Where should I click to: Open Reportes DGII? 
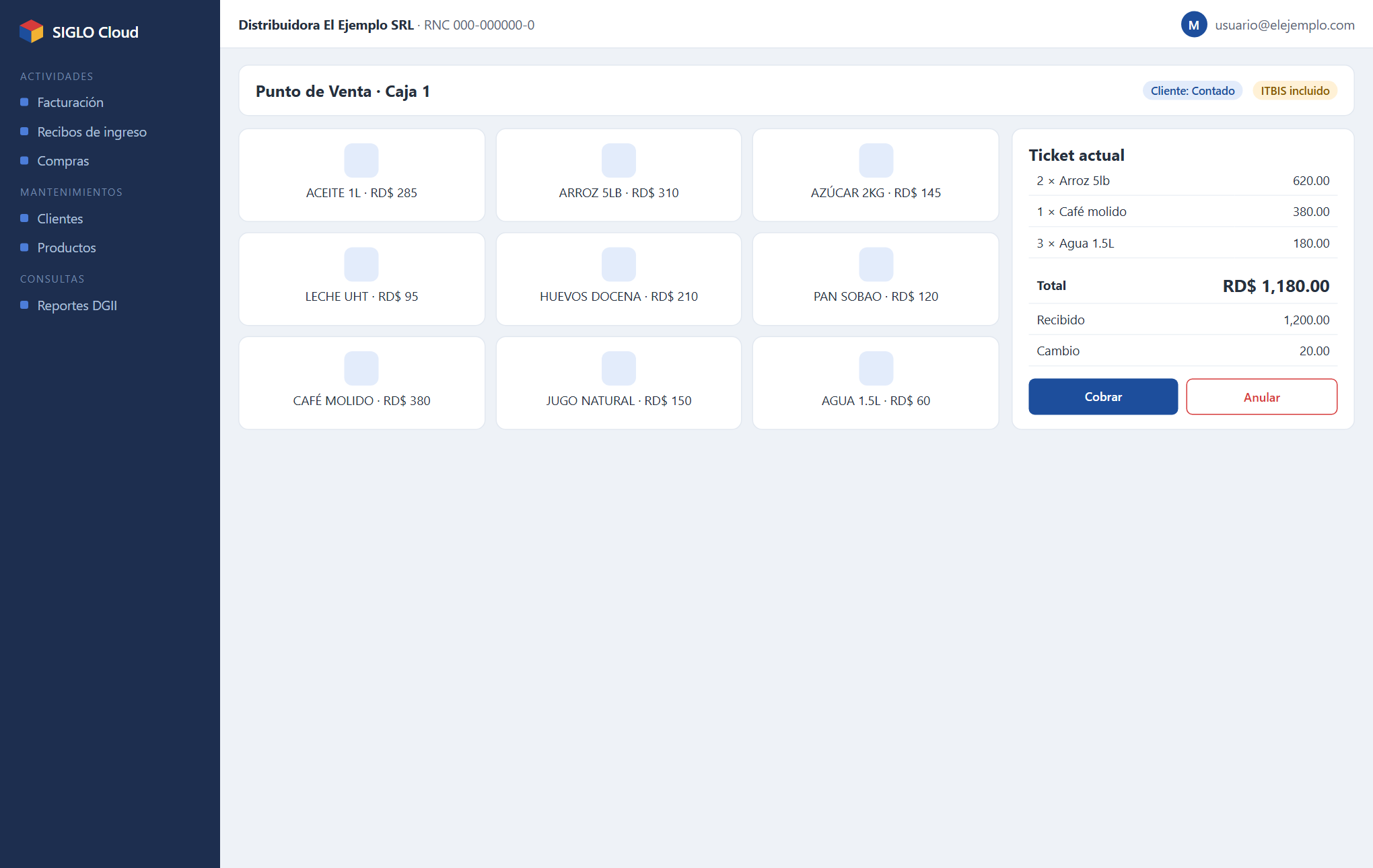tap(77, 305)
